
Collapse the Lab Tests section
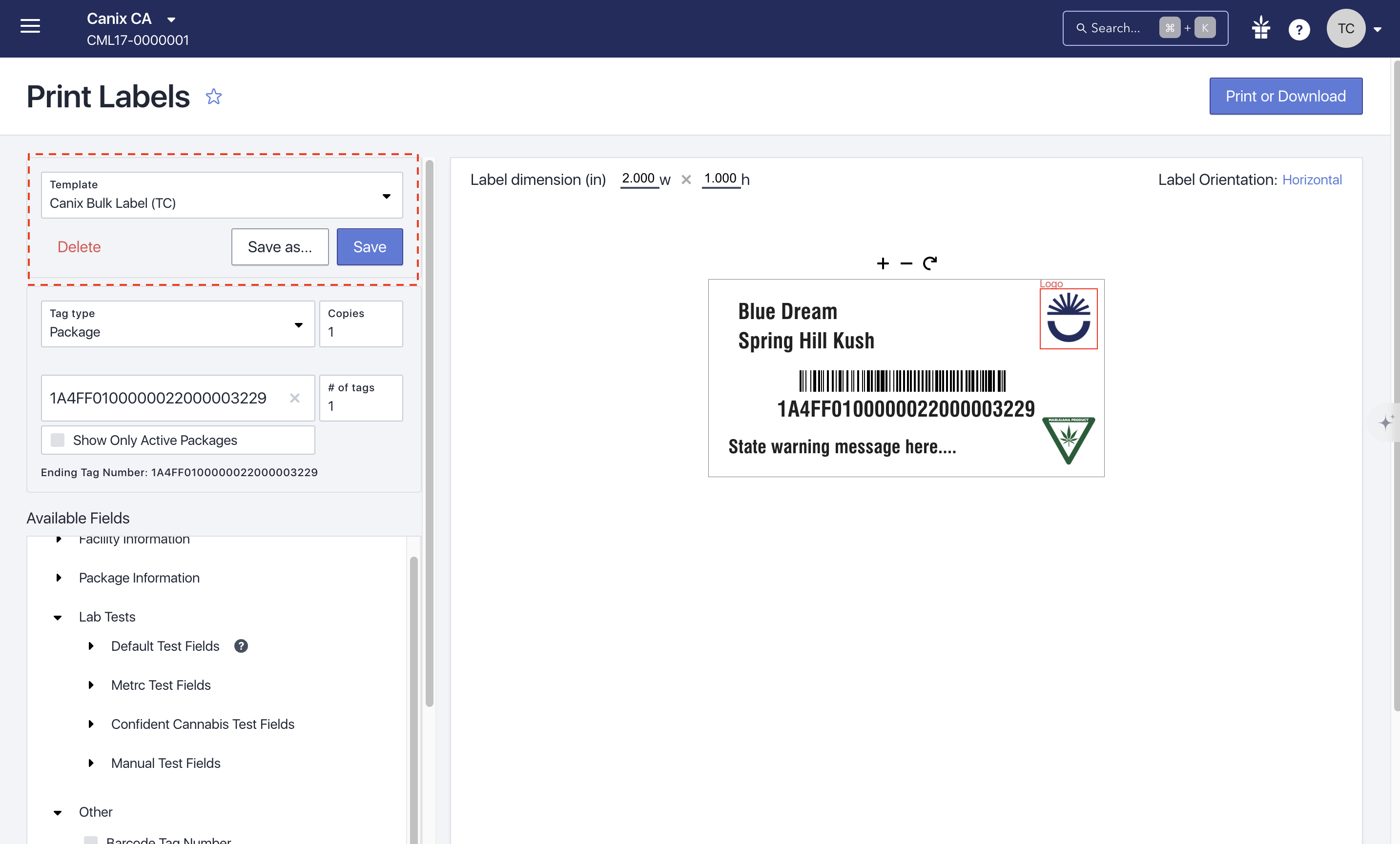point(58,617)
